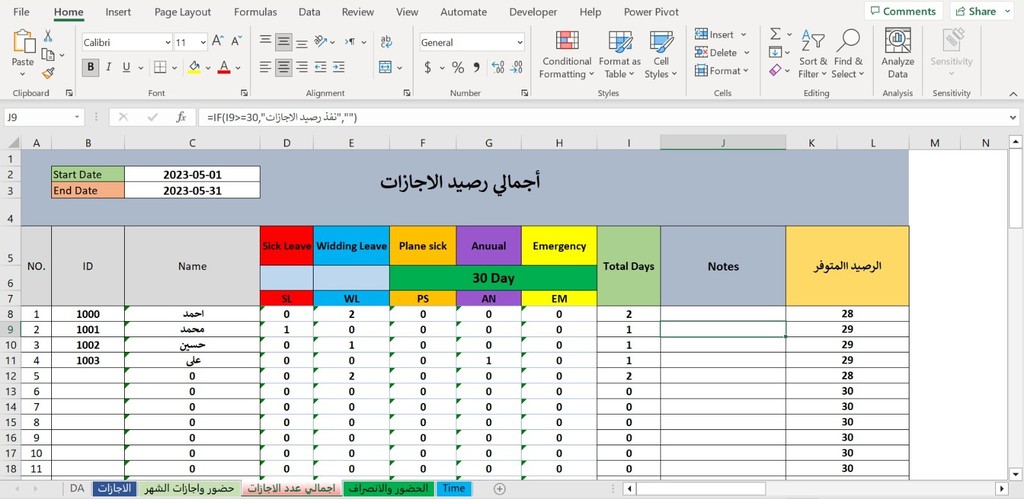Screen dimensions: 1024x499
Task: Expand the Insert cells dropdown
Action: (x=743, y=35)
